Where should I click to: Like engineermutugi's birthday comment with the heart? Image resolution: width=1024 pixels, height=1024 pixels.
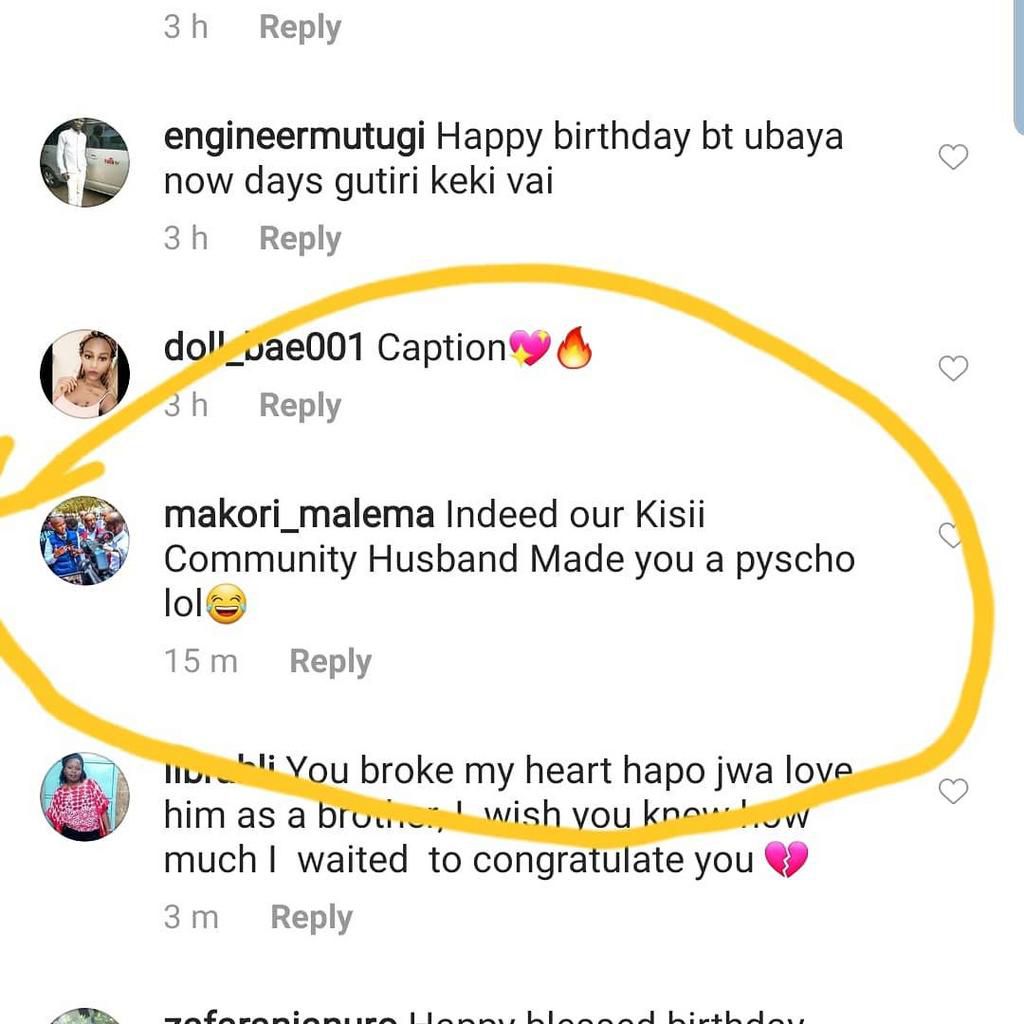tap(954, 157)
